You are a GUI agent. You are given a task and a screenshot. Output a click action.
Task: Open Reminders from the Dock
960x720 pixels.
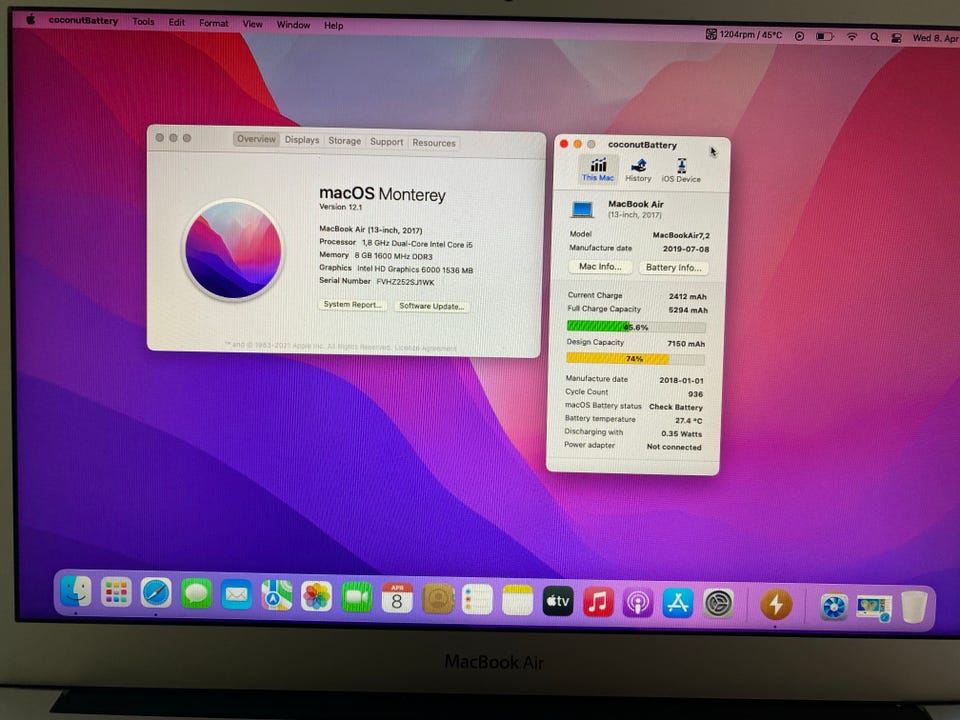pyautogui.click(x=478, y=599)
